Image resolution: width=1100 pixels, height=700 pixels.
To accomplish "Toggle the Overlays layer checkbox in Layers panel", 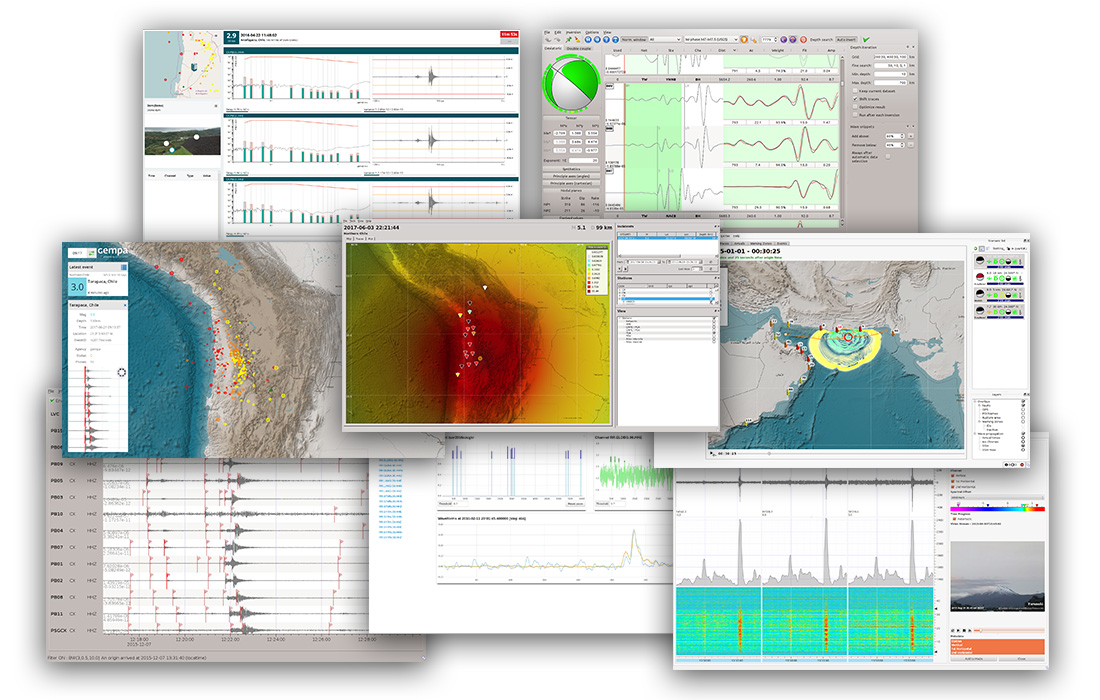I will pos(1024,401).
